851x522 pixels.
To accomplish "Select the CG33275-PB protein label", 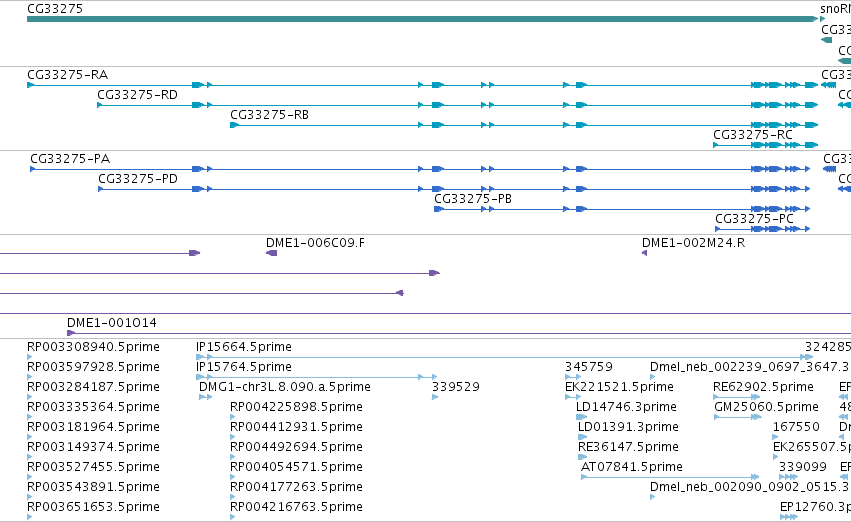I will point(473,199).
